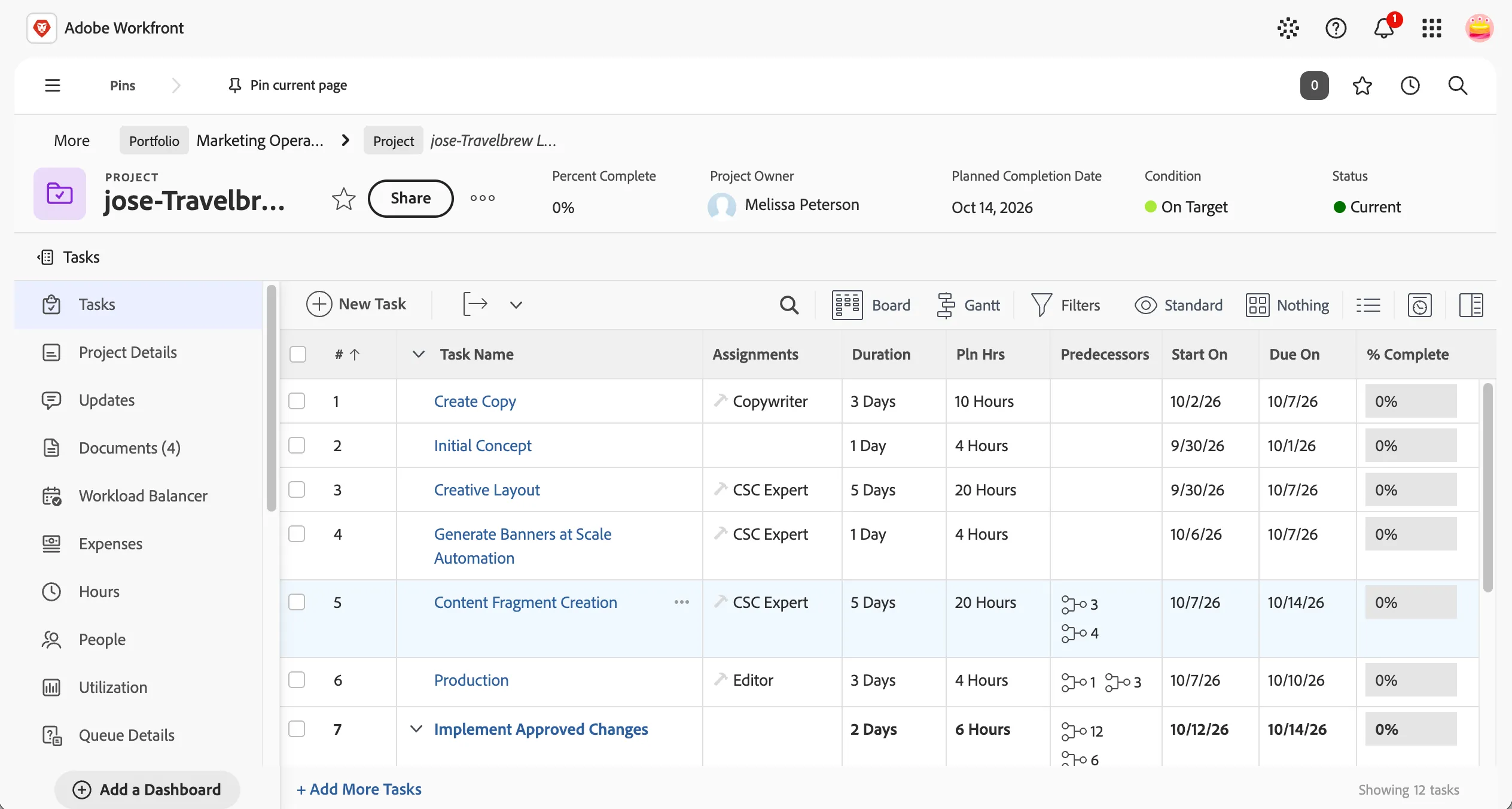Select the Create Copy task checkbox

click(x=297, y=401)
